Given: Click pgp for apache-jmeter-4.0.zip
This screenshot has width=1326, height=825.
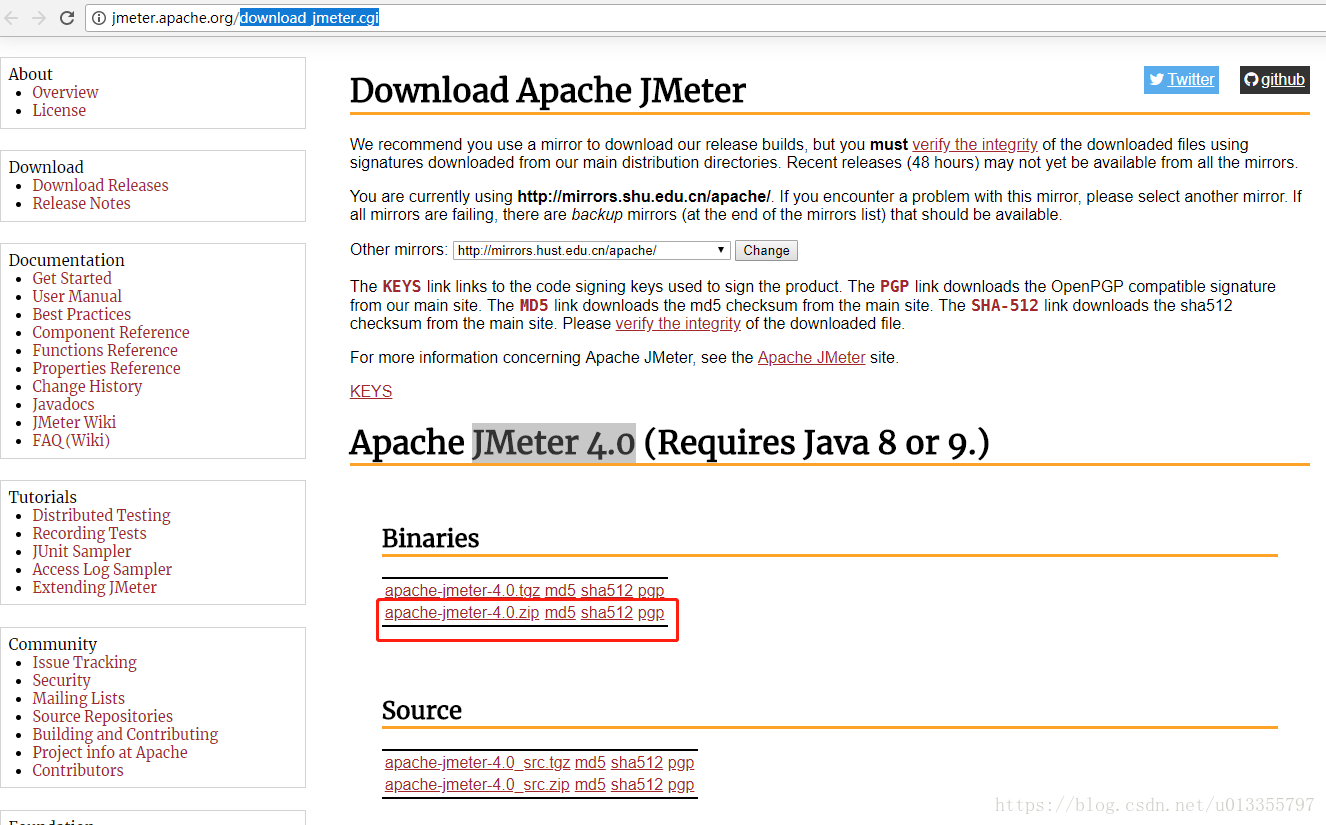Looking at the screenshot, I should (x=651, y=612).
